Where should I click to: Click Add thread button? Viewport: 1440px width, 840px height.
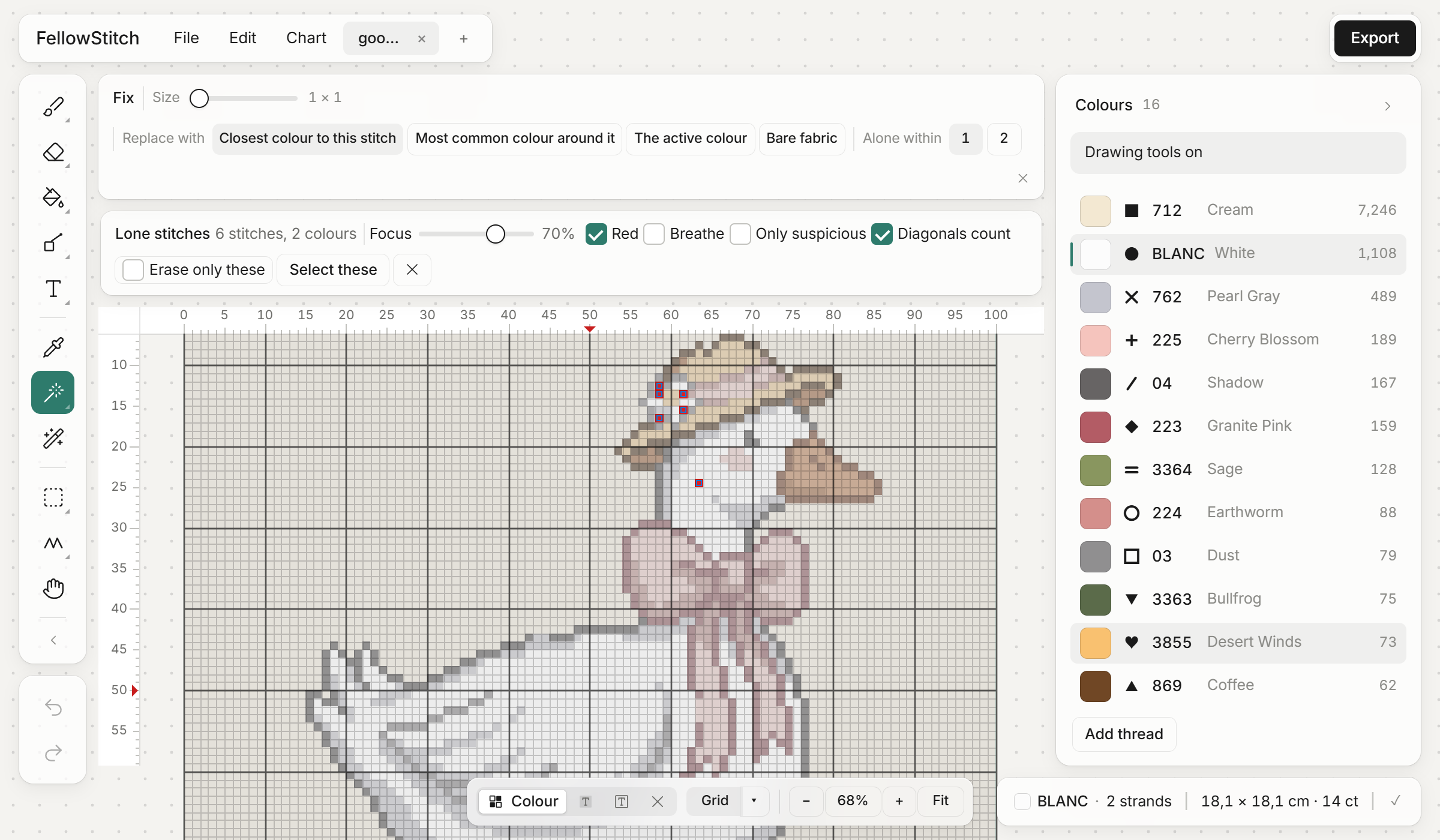(x=1124, y=734)
